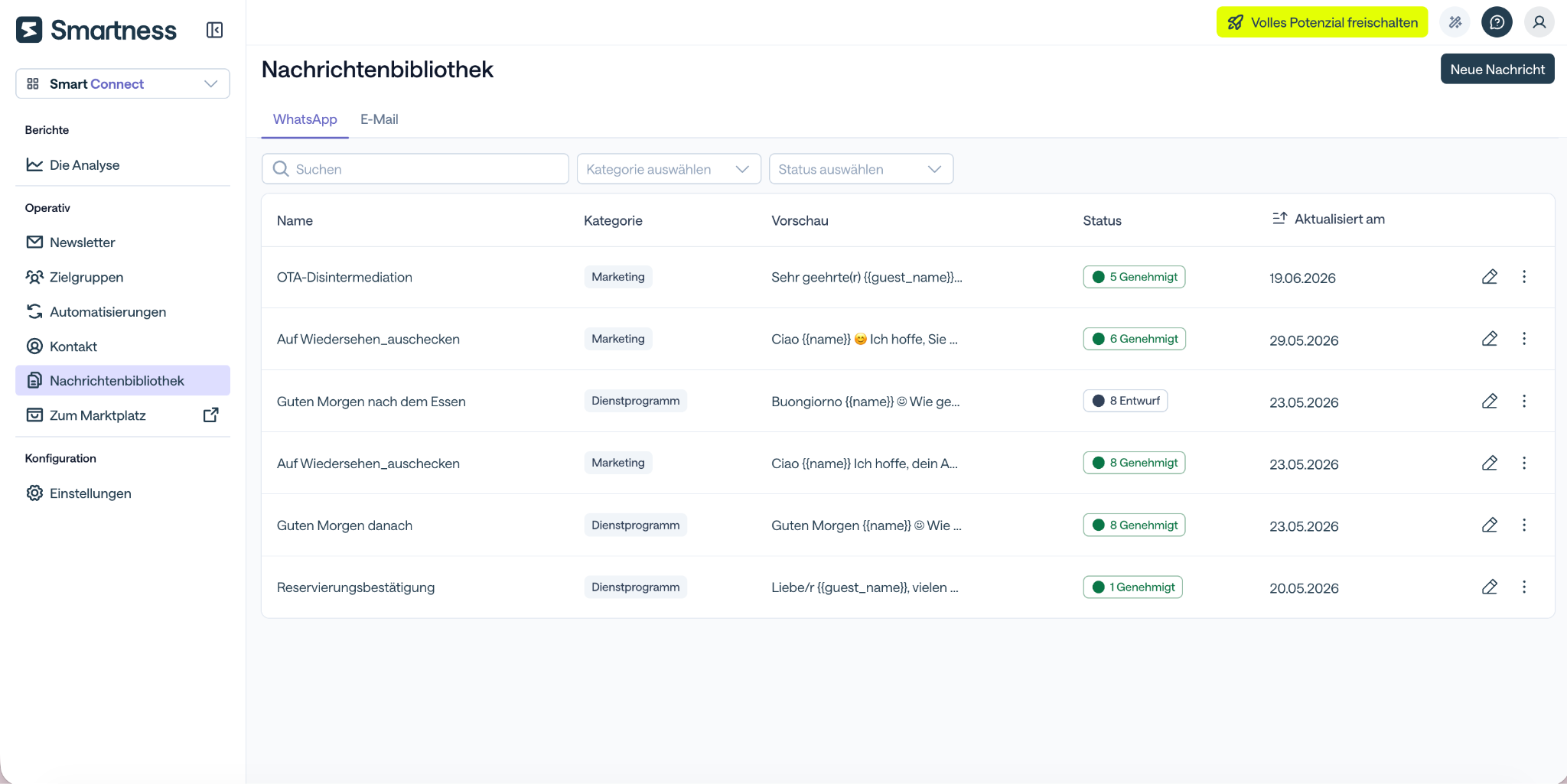This screenshot has width=1567, height=784.
Task: Click the sort icon beside Aktualisiert am
Action: point(1279,219)
